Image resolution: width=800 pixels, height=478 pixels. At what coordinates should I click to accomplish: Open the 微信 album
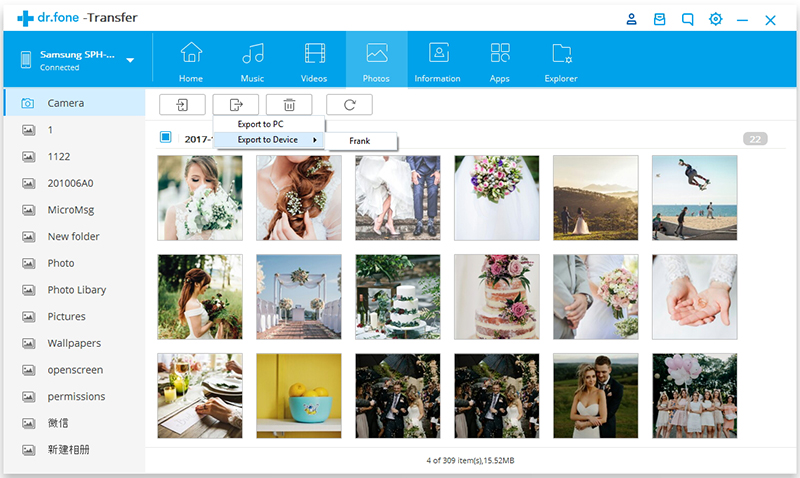(74, 423)
